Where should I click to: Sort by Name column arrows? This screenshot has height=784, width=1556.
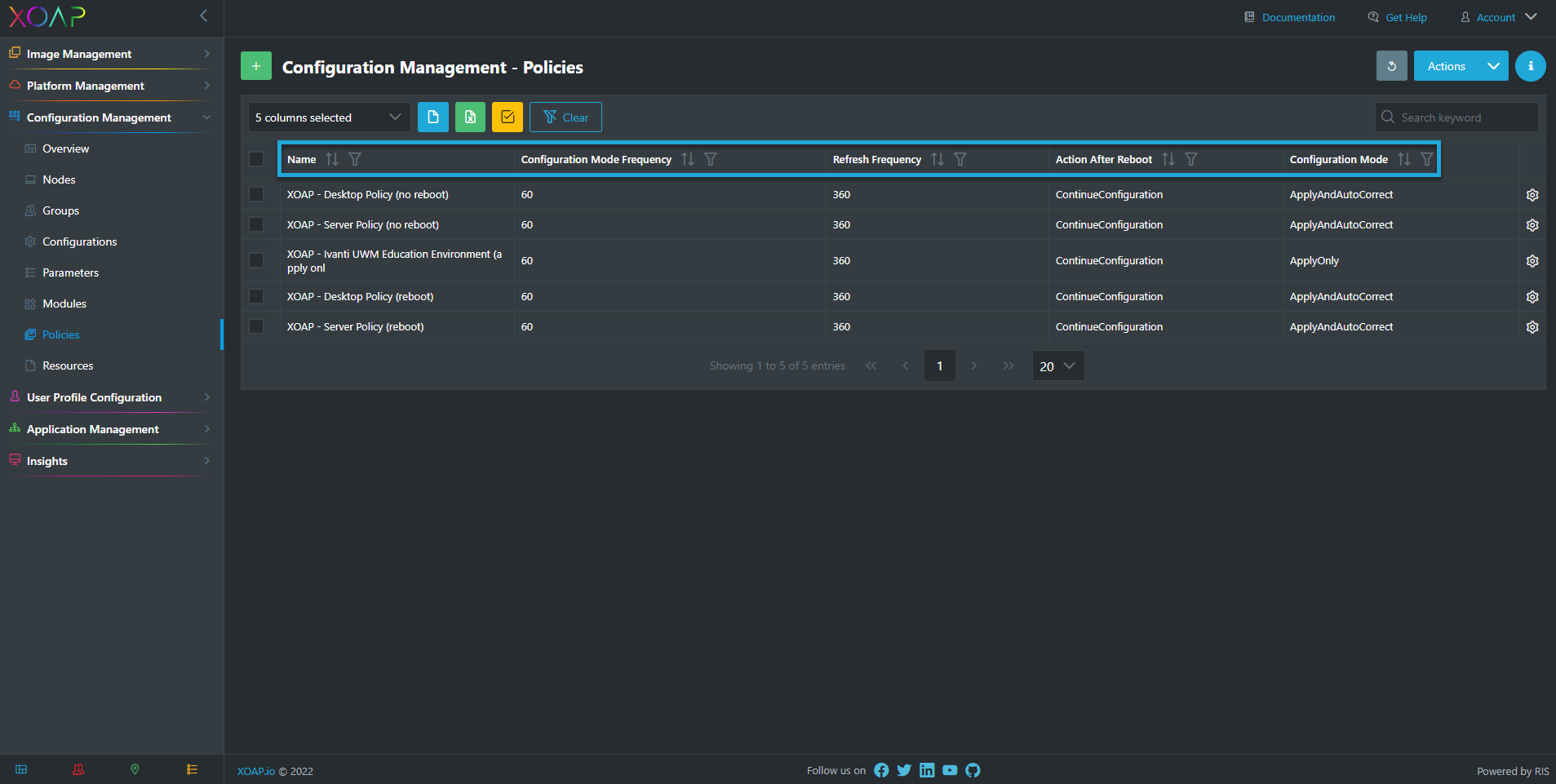[x=332, y=159]
